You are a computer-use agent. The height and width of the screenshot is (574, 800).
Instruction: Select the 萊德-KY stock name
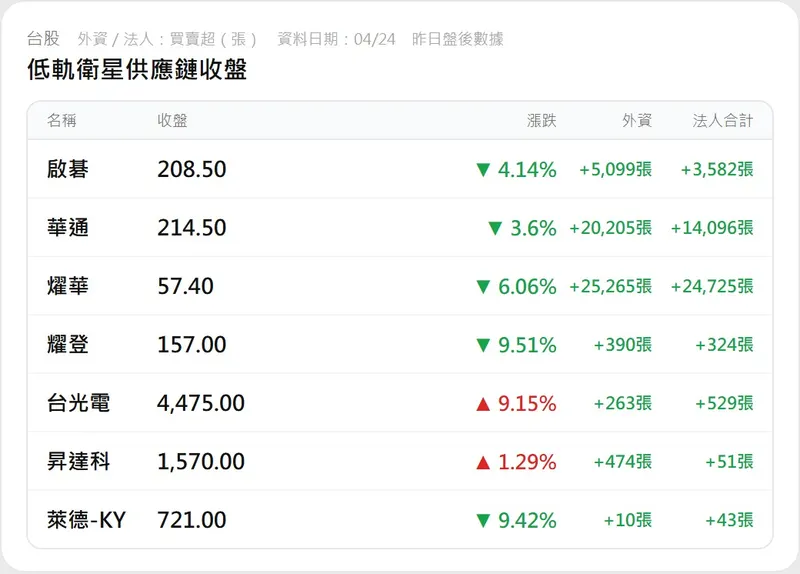click(x=86, y=520)
